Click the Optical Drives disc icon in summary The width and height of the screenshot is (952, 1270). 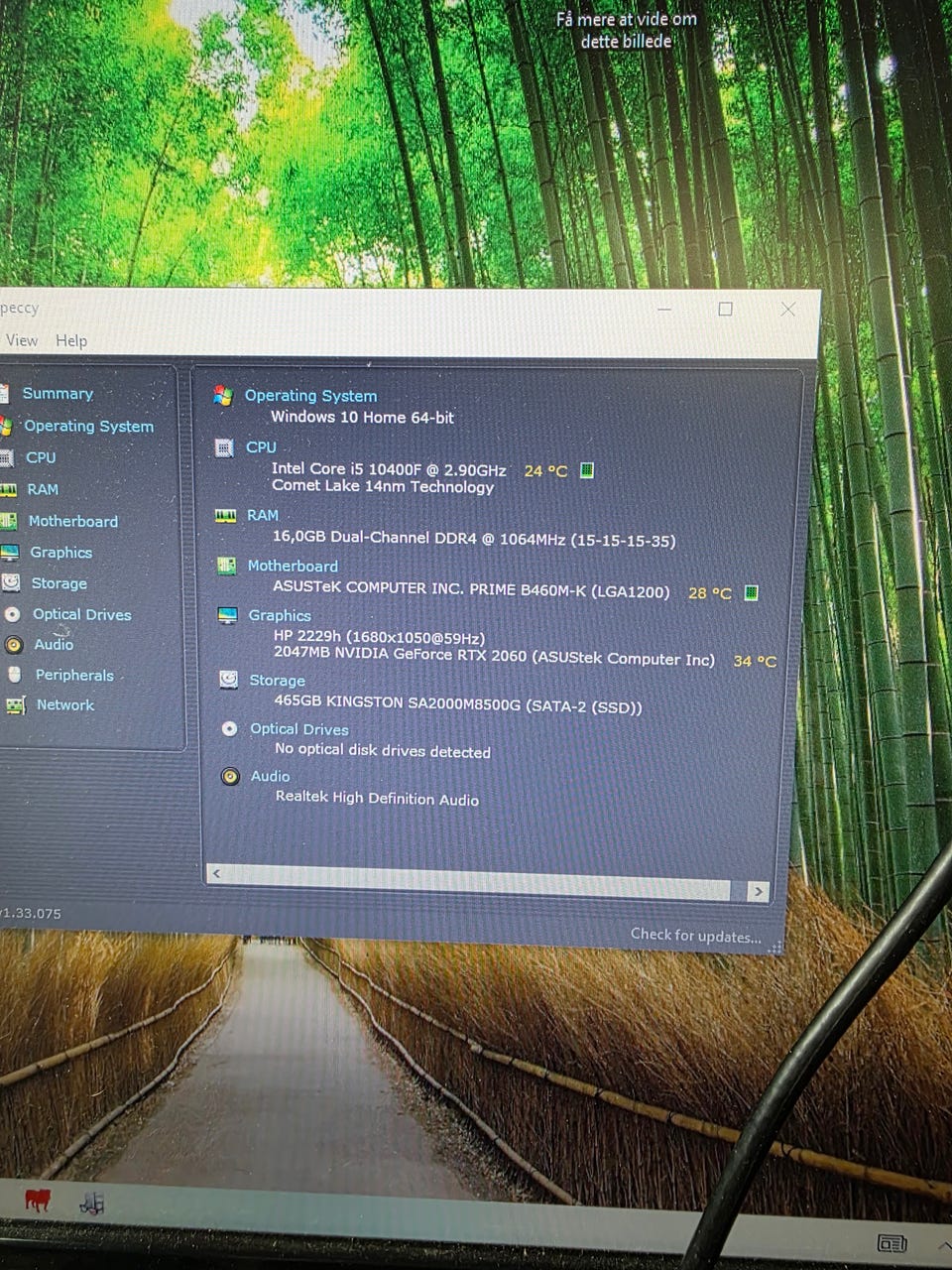tap(230, 728)
